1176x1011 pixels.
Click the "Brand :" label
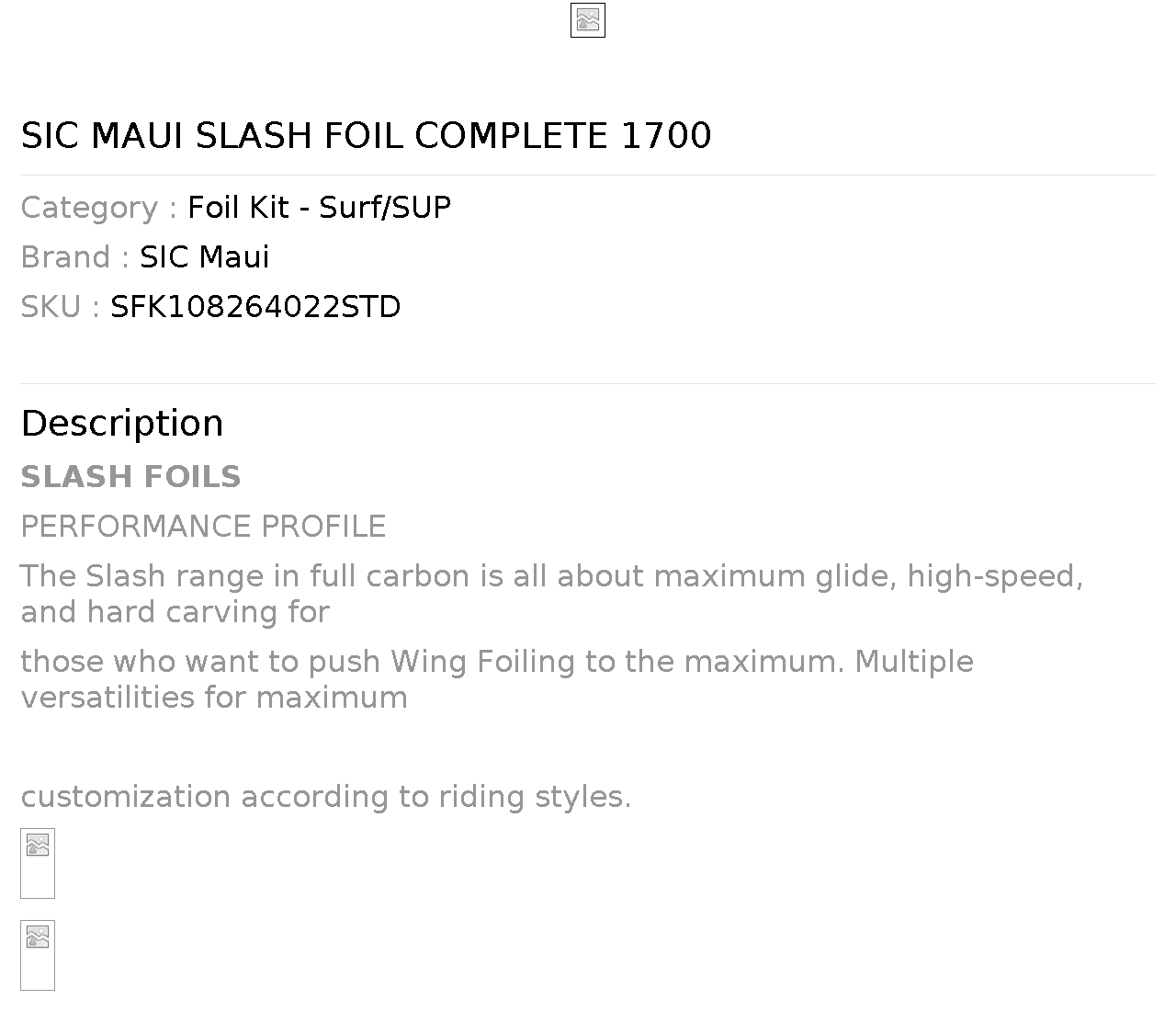point(75,257)
